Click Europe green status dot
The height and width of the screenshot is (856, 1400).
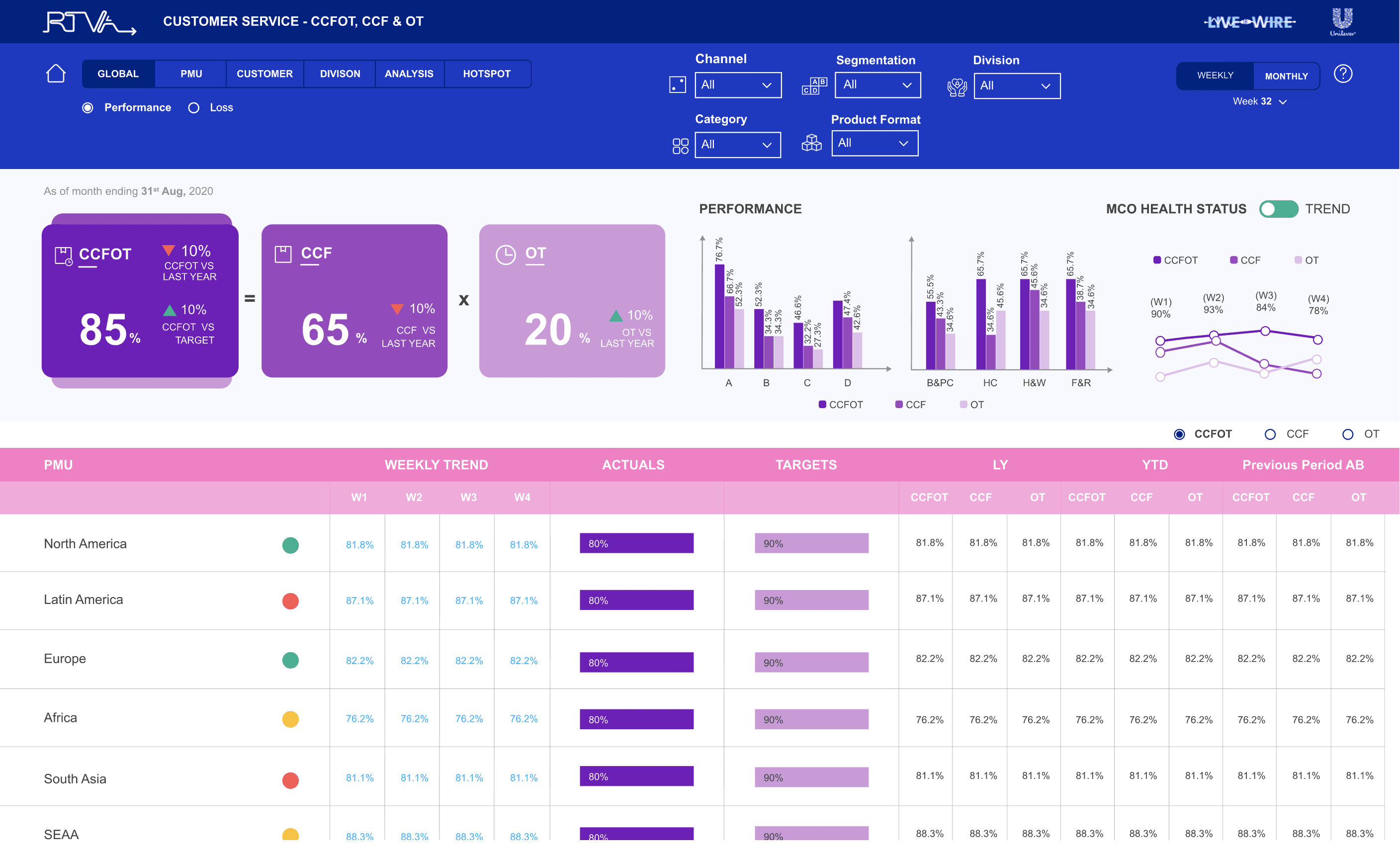pyautogui.click(x=290, y=660)
